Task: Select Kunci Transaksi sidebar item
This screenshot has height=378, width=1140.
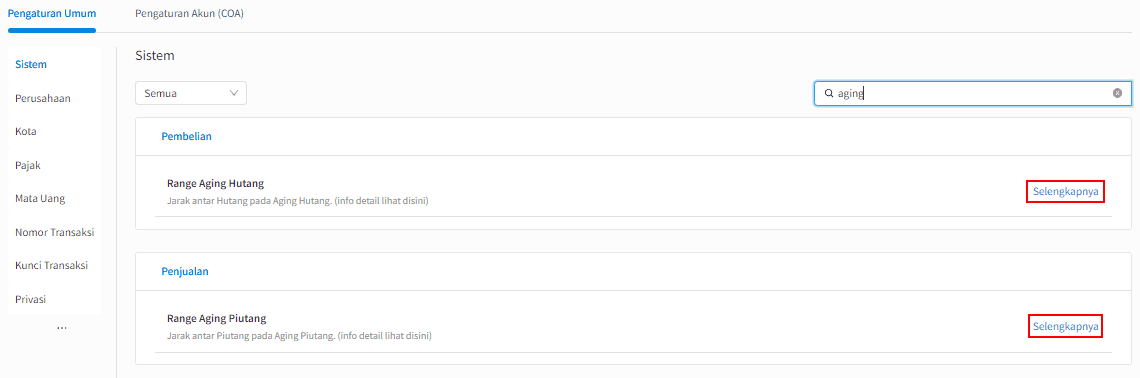Action: pos(52,265)
